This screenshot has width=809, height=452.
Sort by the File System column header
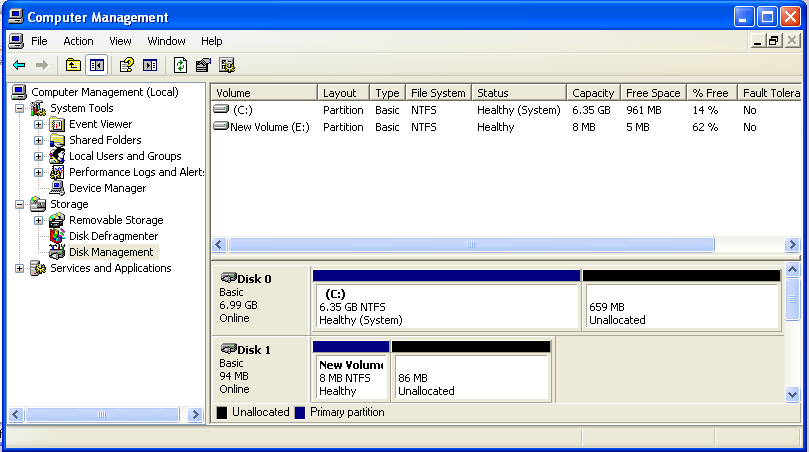[x=439, y=93]
